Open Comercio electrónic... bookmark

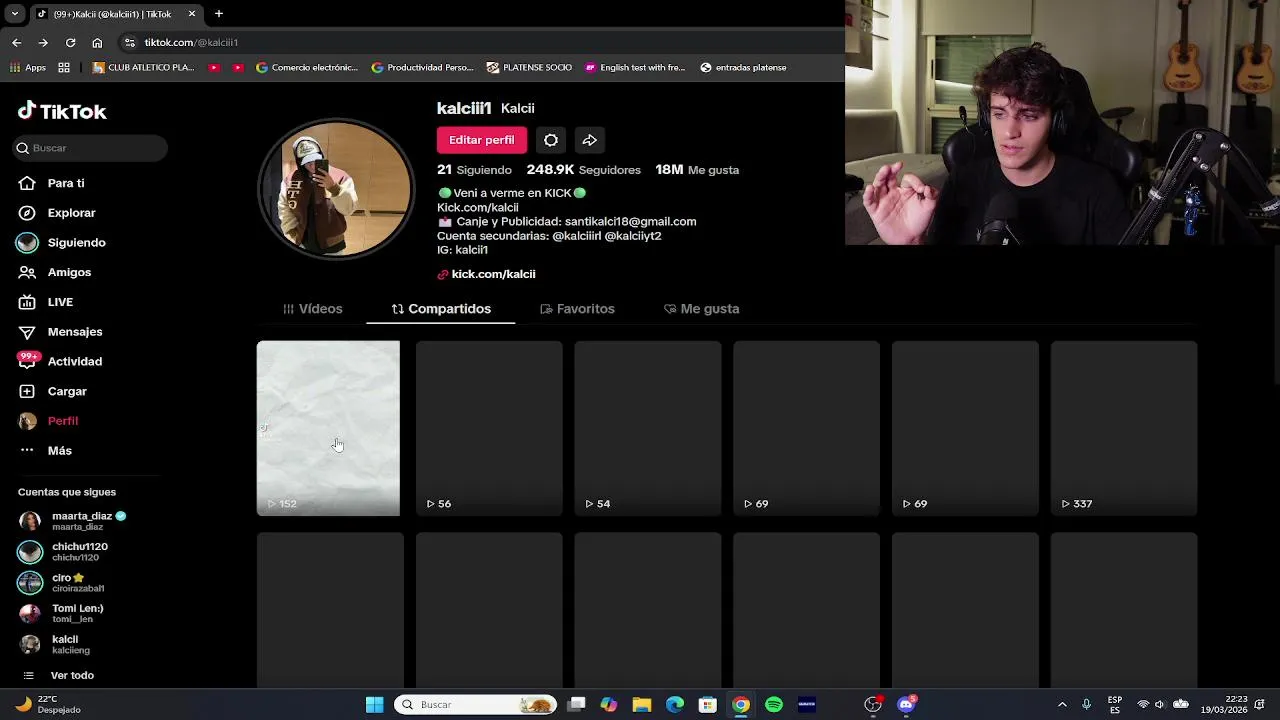click(307, 68)
